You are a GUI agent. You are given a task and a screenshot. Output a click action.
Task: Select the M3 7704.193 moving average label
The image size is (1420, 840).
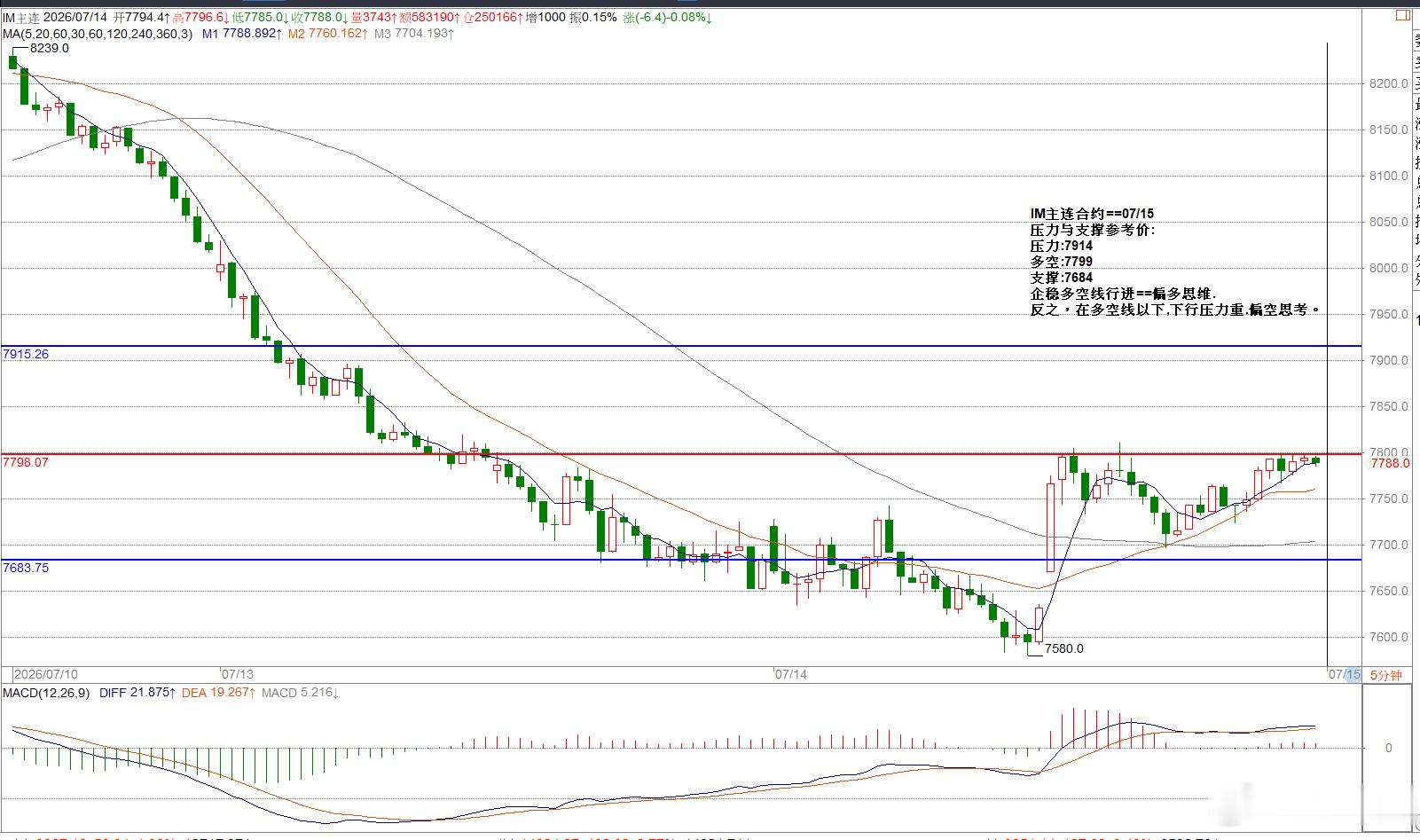[x=413, y=34]
